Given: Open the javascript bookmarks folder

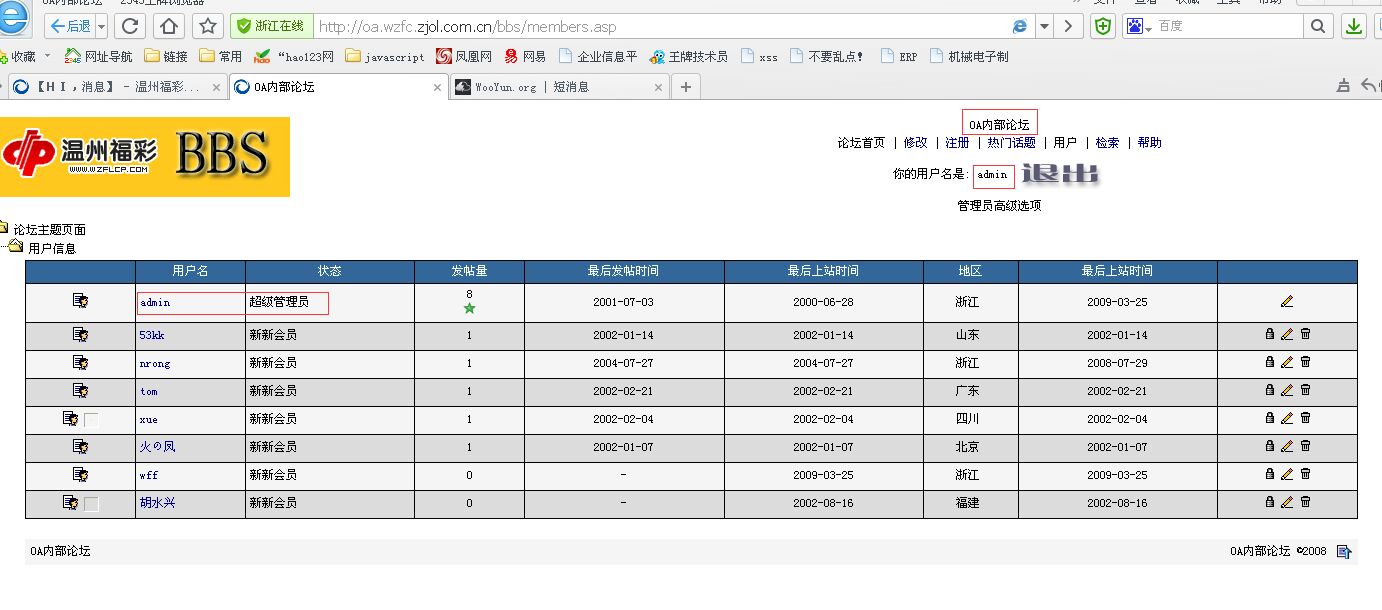Looking at the screenshot, I should pyautogui.click(x=385, y=57).
